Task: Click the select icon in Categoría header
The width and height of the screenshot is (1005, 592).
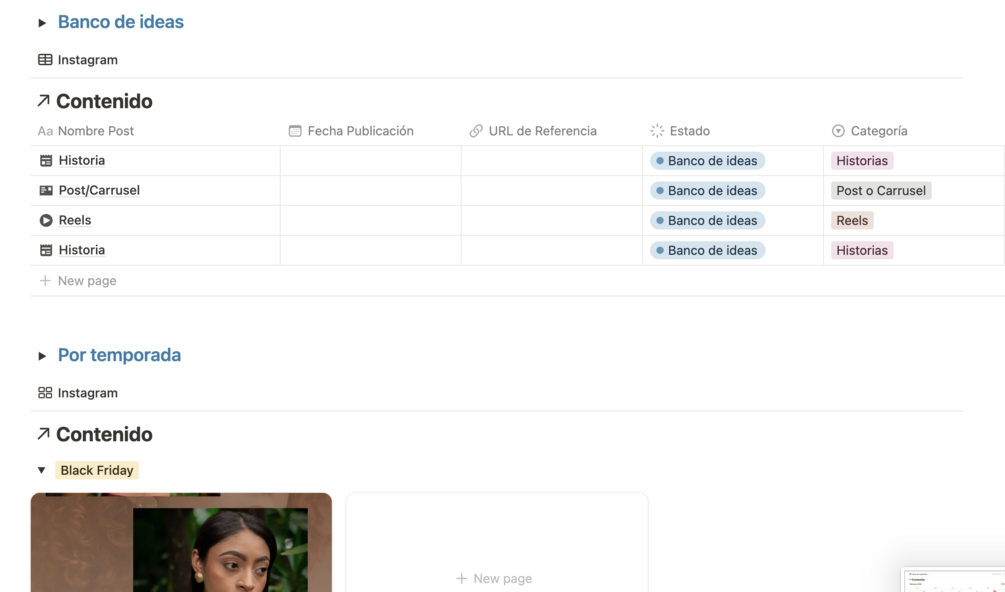Action: click(838, 131)
